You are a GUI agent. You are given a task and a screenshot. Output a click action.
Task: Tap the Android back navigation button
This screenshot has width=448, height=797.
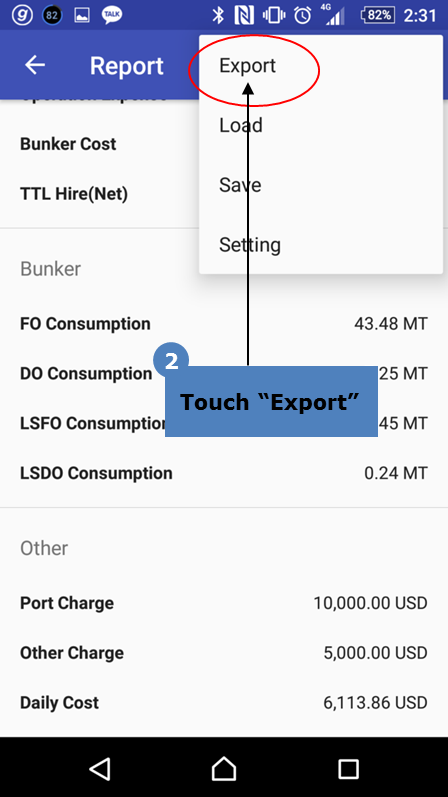coord(100,768)
